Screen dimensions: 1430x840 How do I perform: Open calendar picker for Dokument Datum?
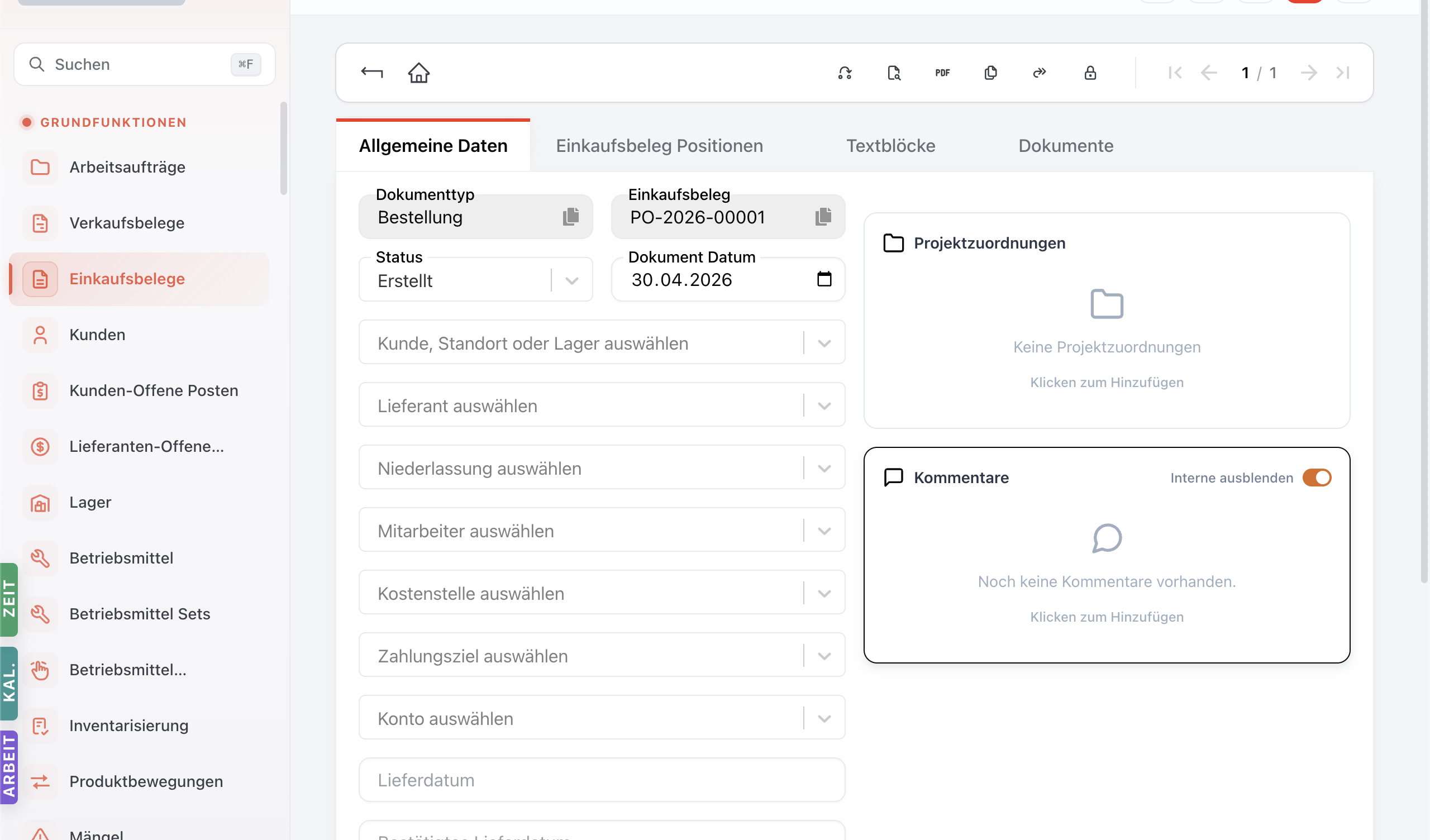[x=824, y=279]
